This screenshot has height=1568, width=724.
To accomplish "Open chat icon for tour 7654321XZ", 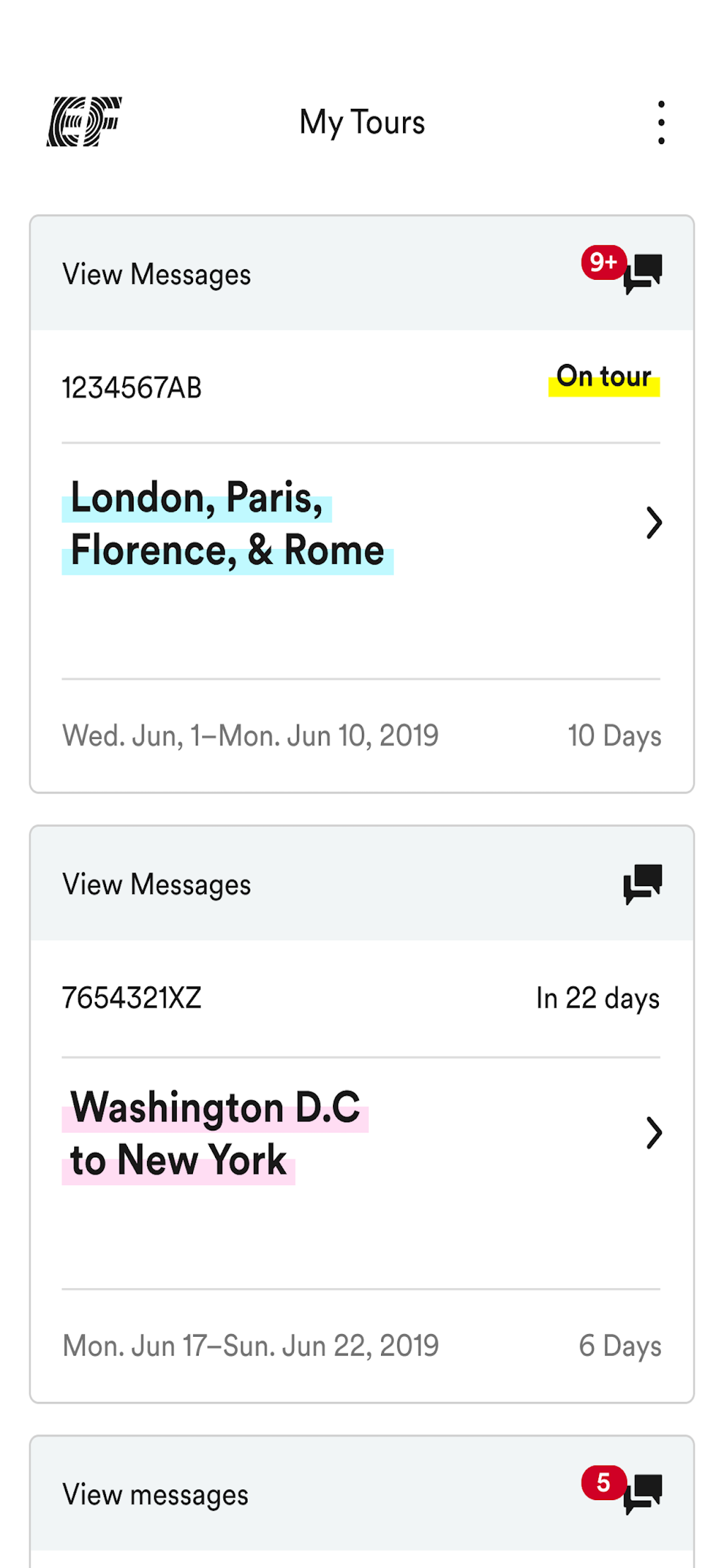I will click(643, 883).
